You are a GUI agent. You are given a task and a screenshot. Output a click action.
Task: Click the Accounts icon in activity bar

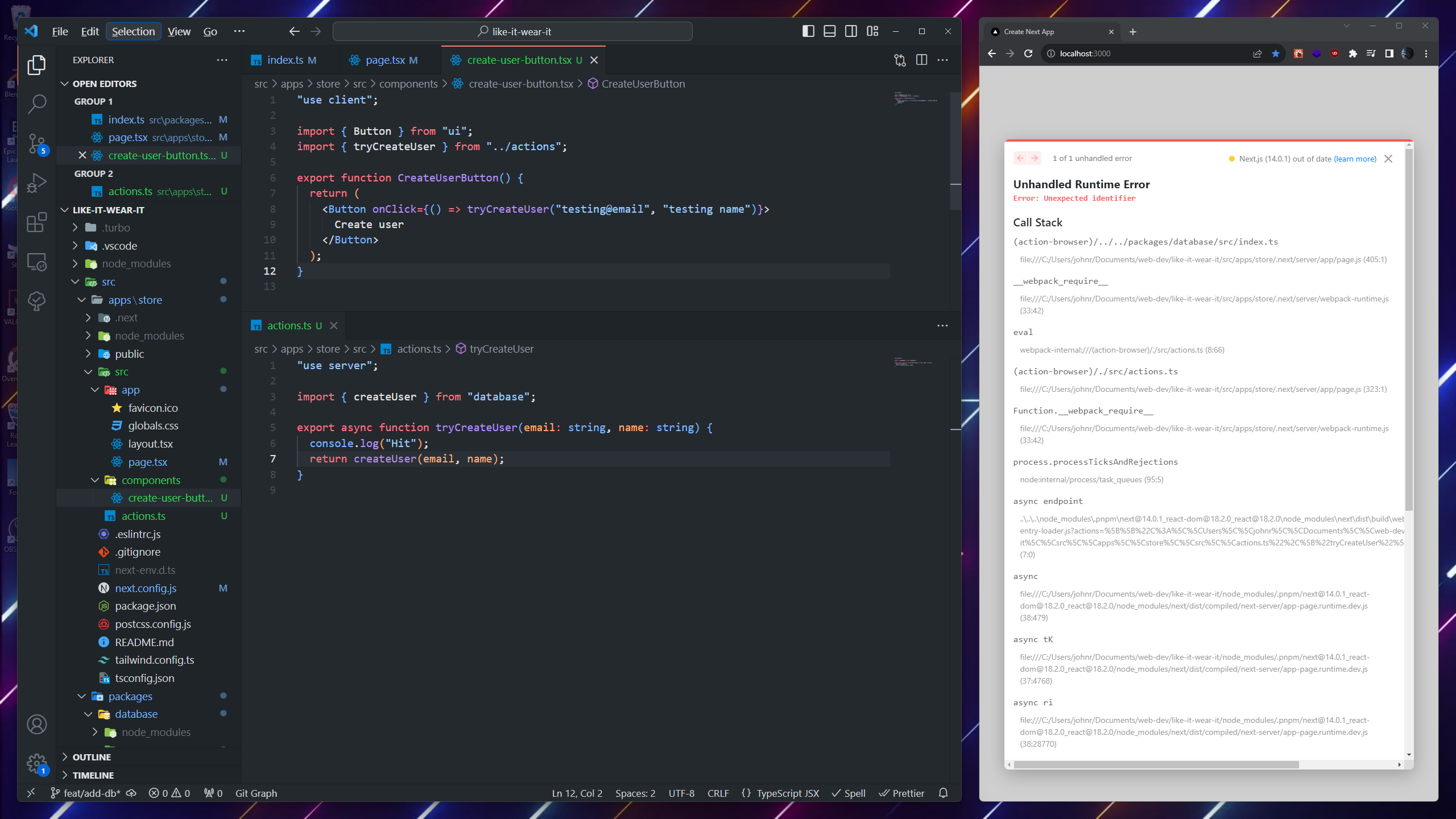click(37, 724)
